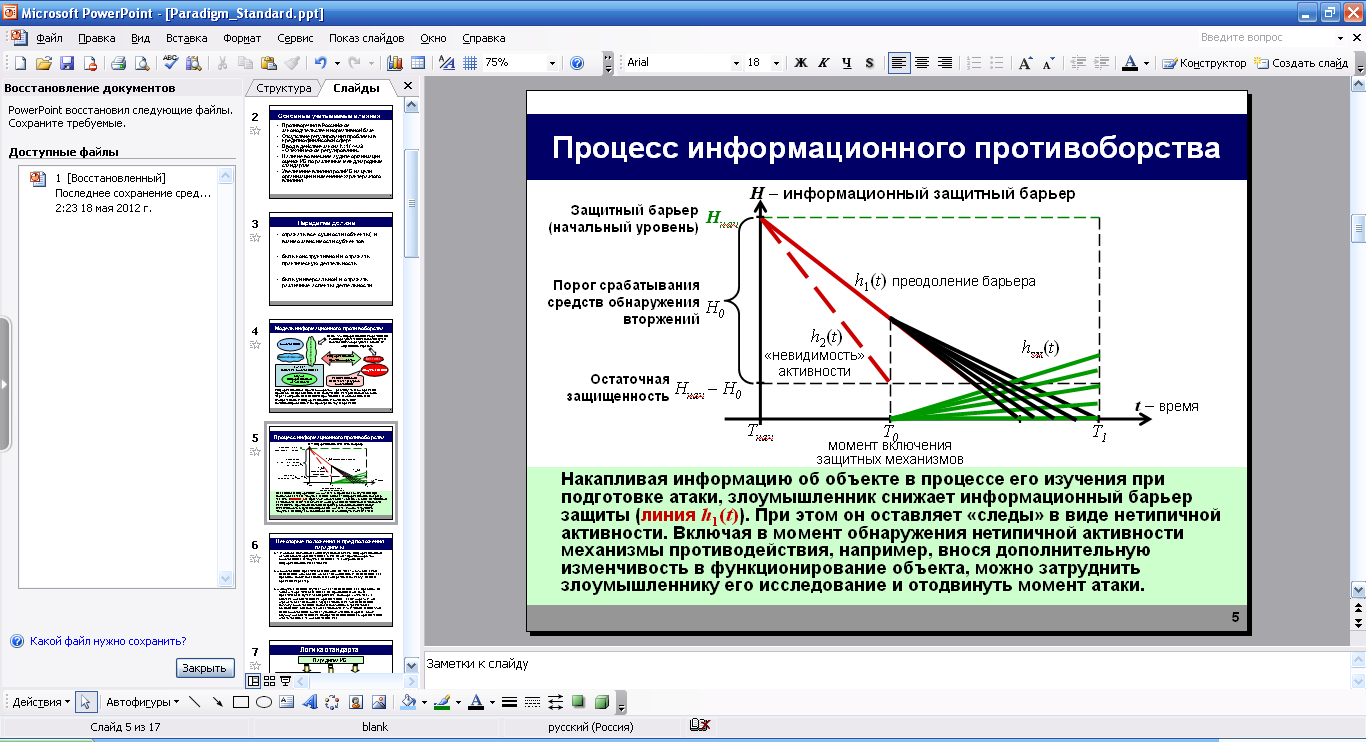Select the Line drawing tool
This screenshot has width=1366, height=742.
194,701
